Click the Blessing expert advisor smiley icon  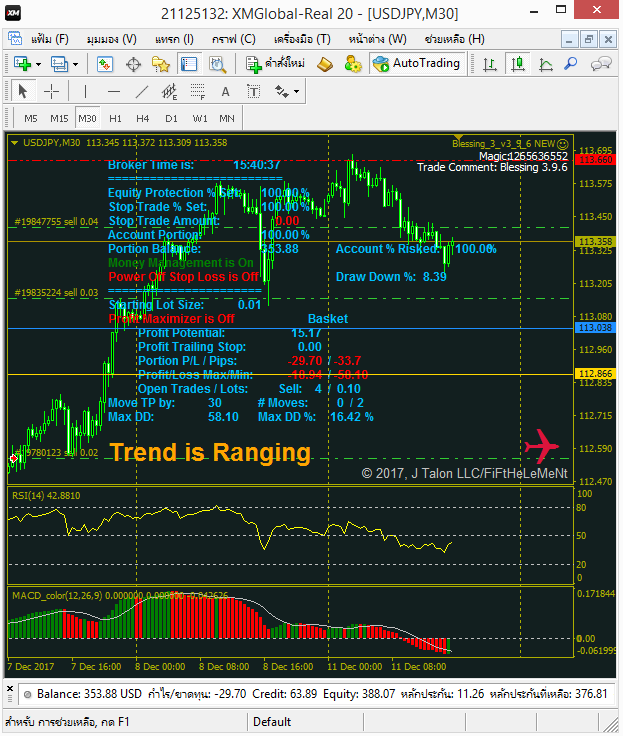pyautogui.click(x=562, y=144)
